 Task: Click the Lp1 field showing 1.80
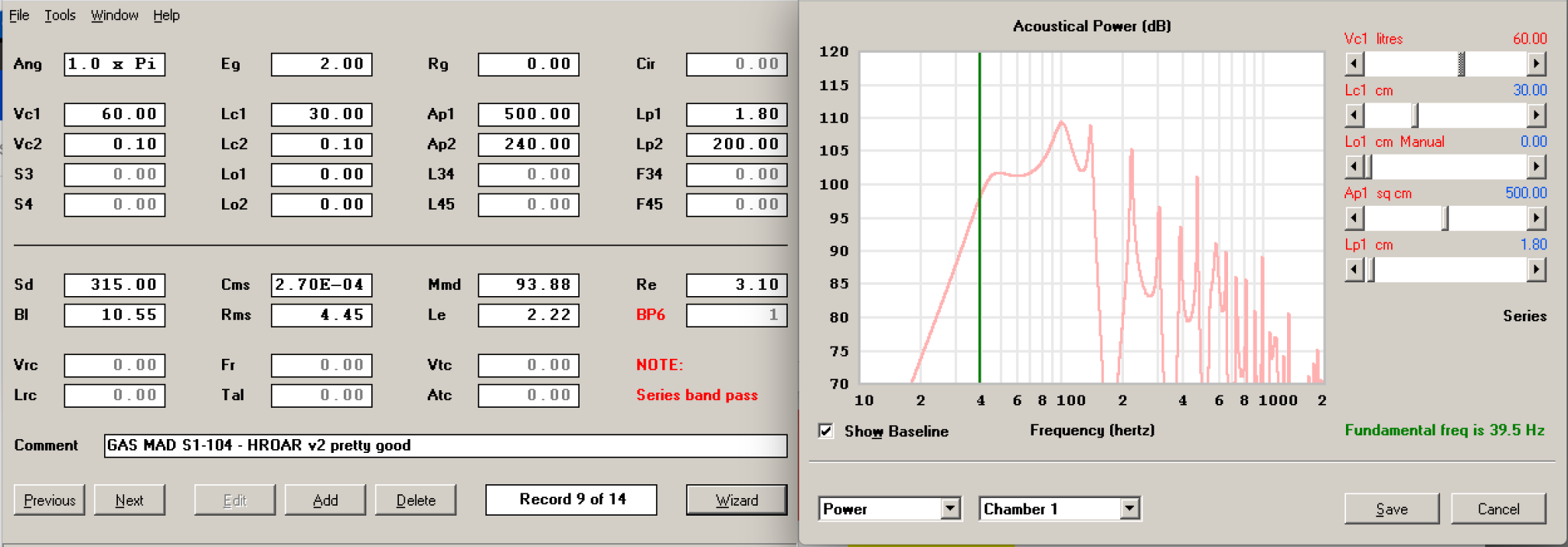coord(737,114)
